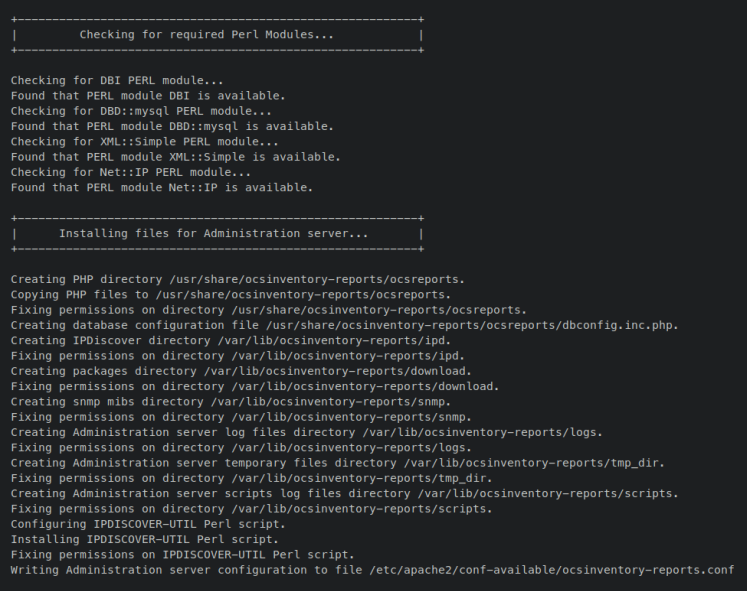
Task: Click 'Found that PERL module DBI is available.'
Action: point(148,96)
